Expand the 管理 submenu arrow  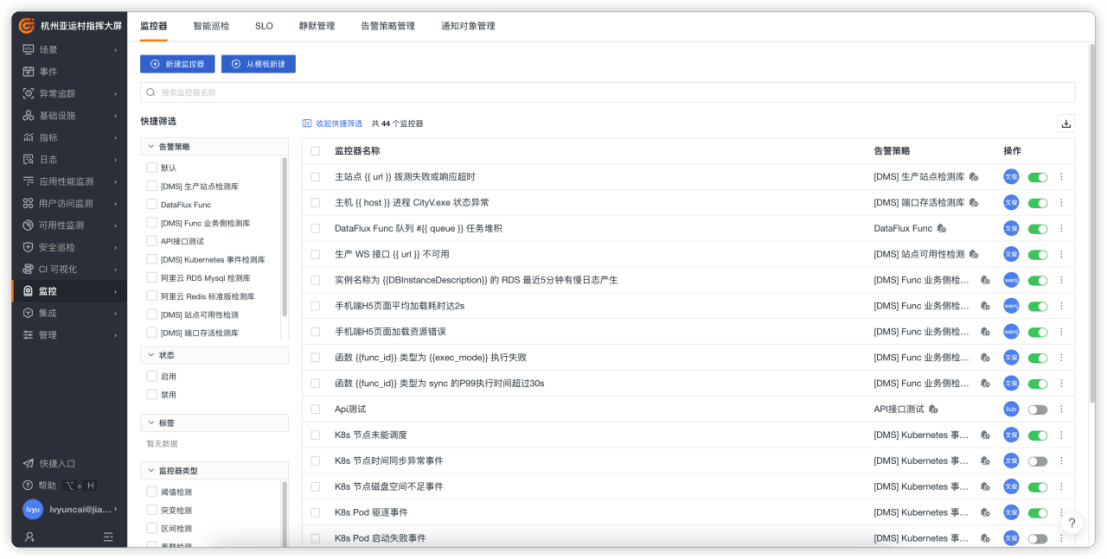point(116,335)
